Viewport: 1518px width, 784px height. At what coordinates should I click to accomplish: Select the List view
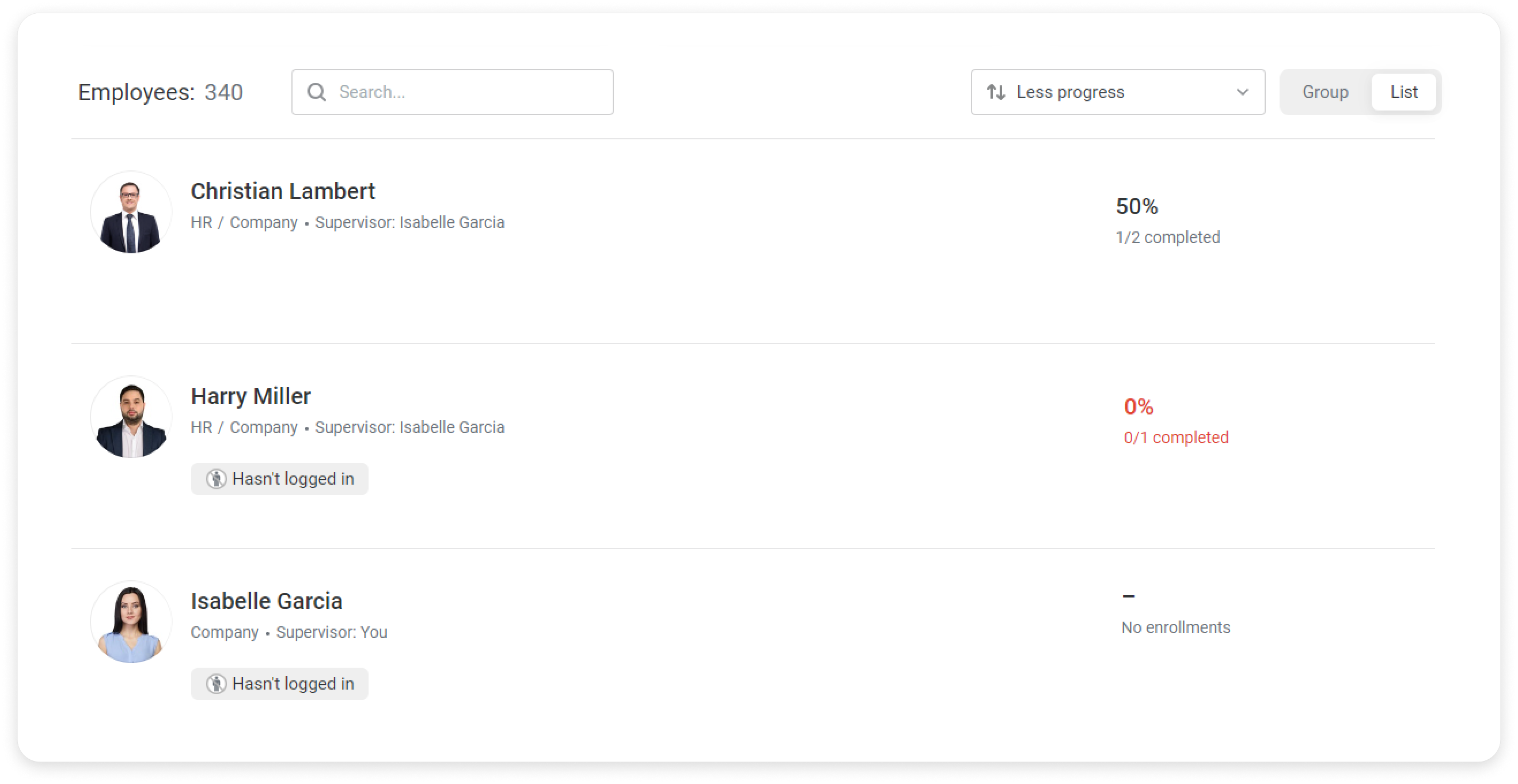tap(1405, 92)
